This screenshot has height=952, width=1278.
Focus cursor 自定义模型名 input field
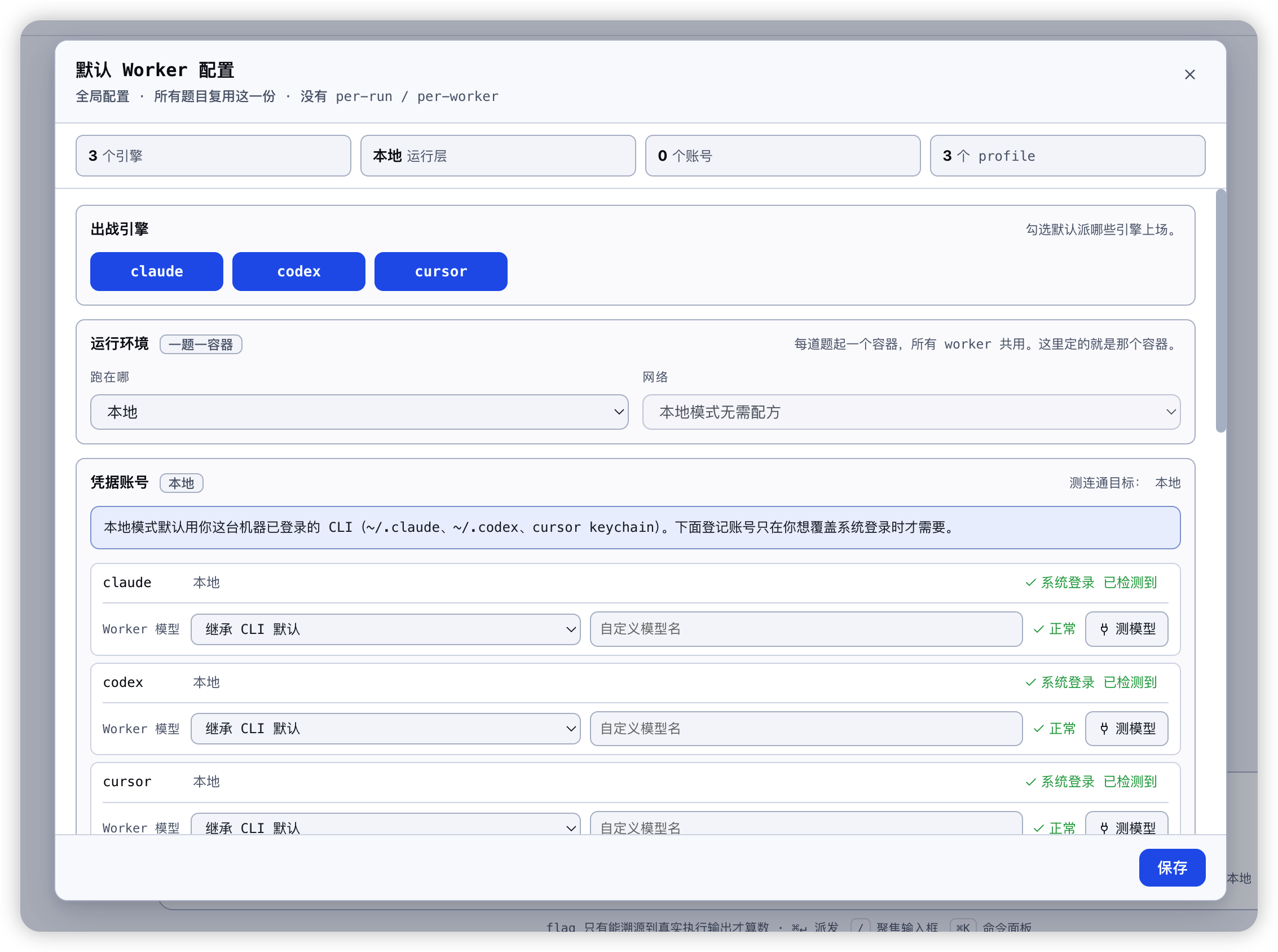pyautogui.click(x=806, y=823)
